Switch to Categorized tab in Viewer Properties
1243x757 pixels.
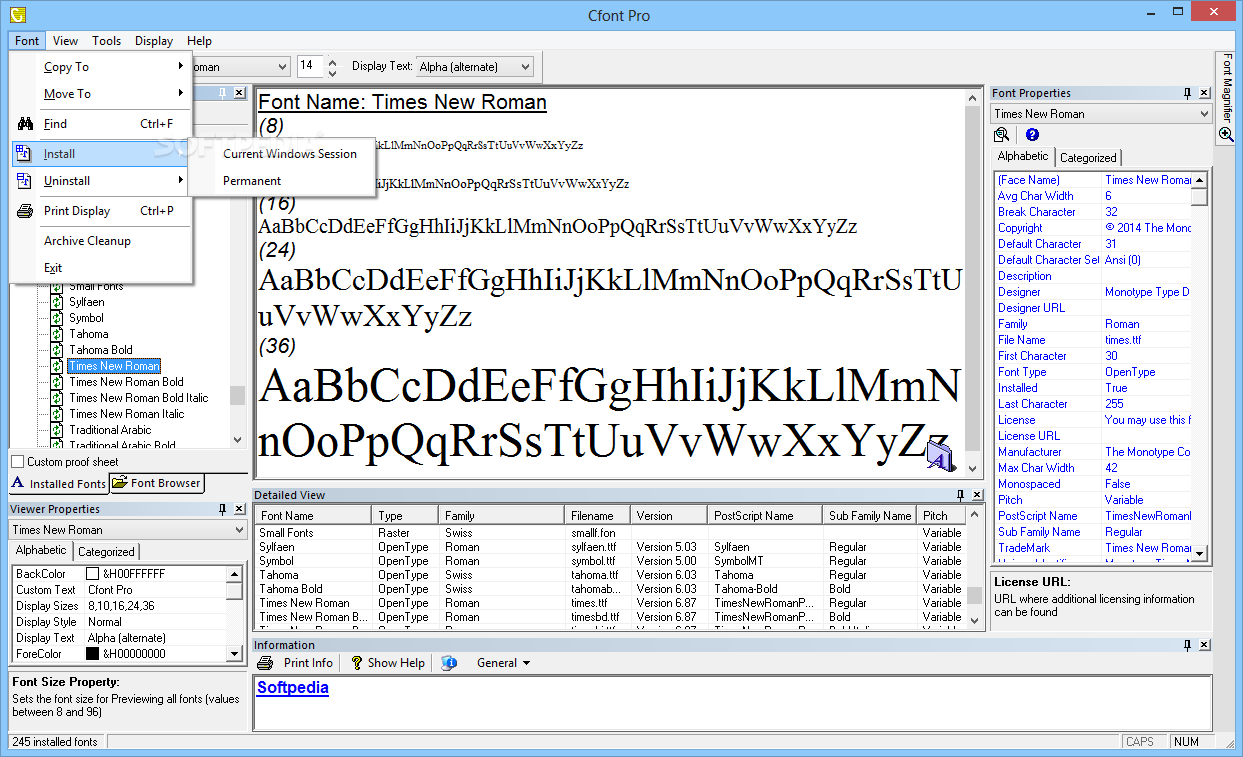click(x=106, y=552)
